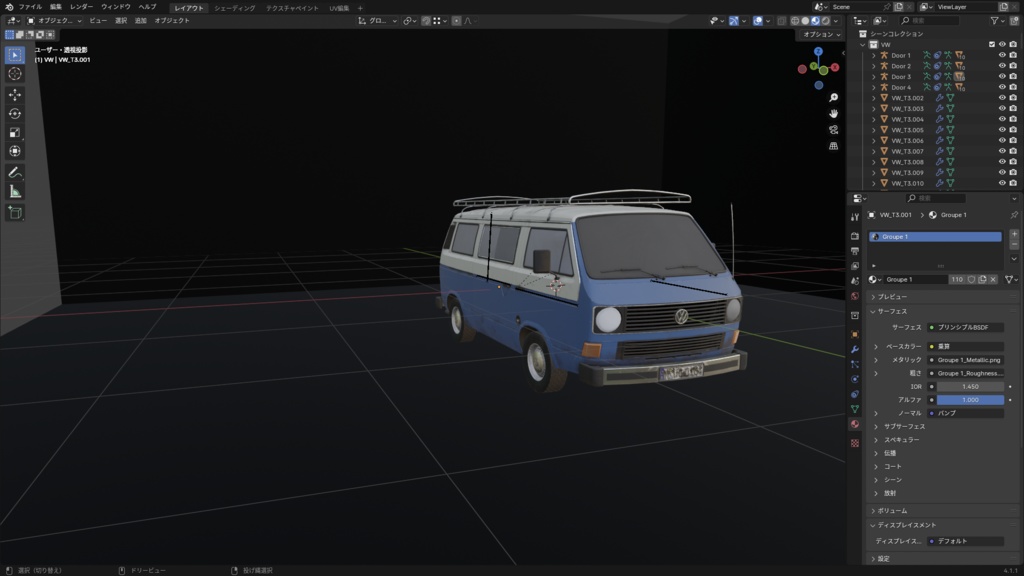The image size is (1024, 576).
Task: Hide VW_T3.006 in viewport
Action: (1002, 140)
